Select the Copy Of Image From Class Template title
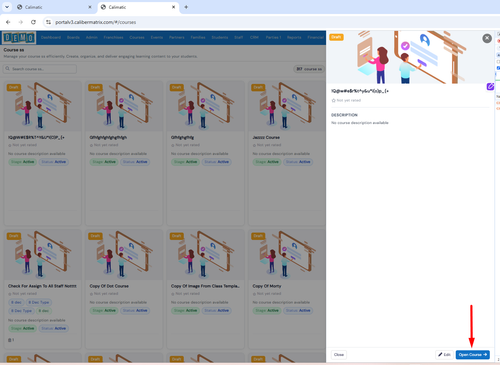 tap(205, 286)
